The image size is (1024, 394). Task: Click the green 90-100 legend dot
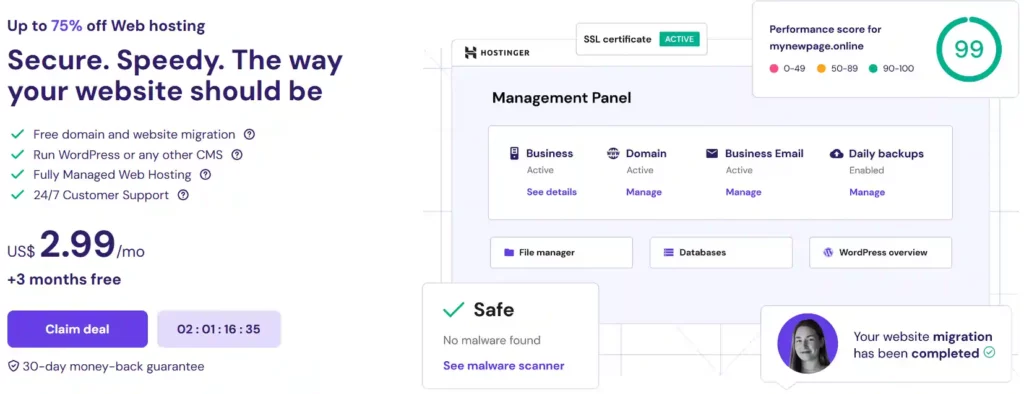click(x=873, y=69)
